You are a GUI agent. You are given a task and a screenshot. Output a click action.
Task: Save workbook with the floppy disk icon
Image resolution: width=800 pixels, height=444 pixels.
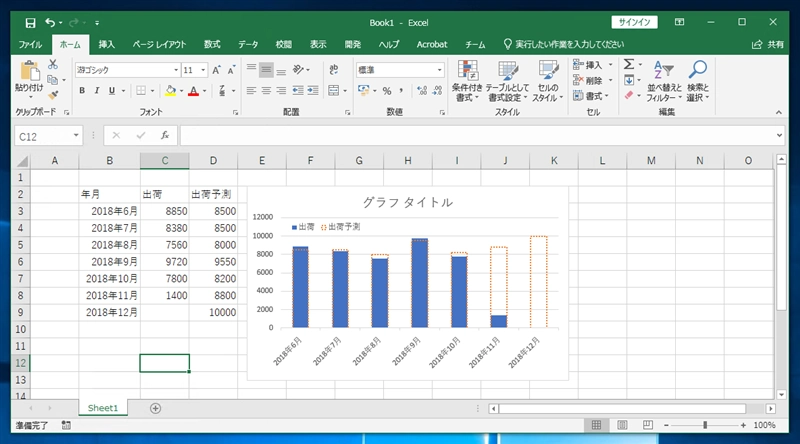coord(30,23)
